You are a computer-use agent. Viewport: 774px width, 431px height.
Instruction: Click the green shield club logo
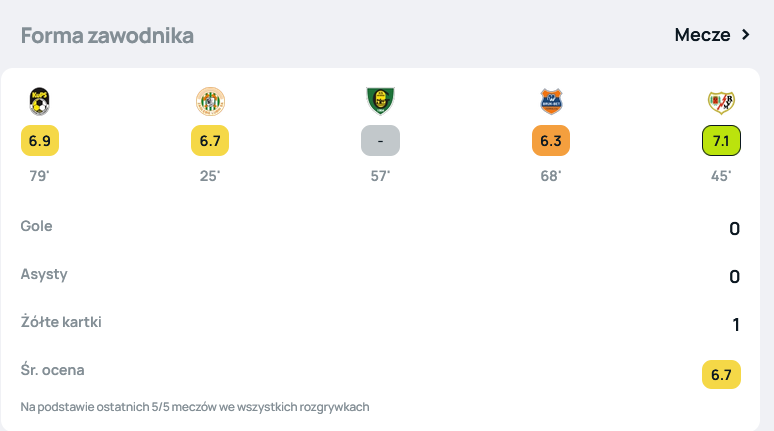click(380, 101)
